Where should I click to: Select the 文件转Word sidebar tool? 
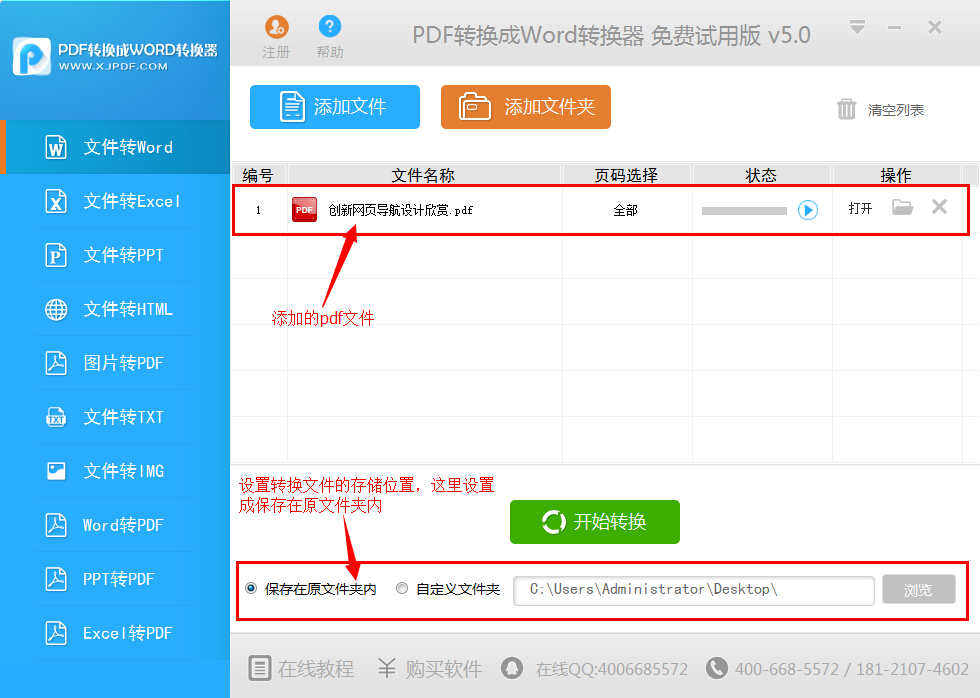pyautogui.click(x=113, y=146)
